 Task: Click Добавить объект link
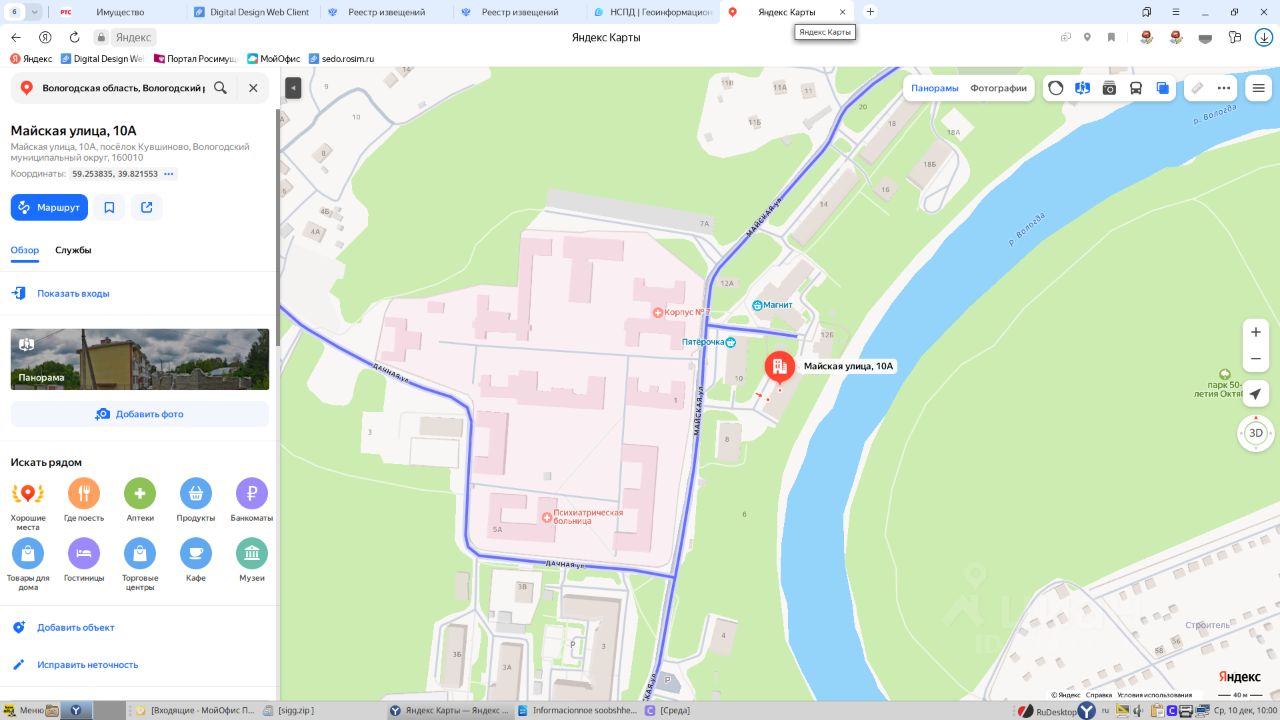(76, 628)
